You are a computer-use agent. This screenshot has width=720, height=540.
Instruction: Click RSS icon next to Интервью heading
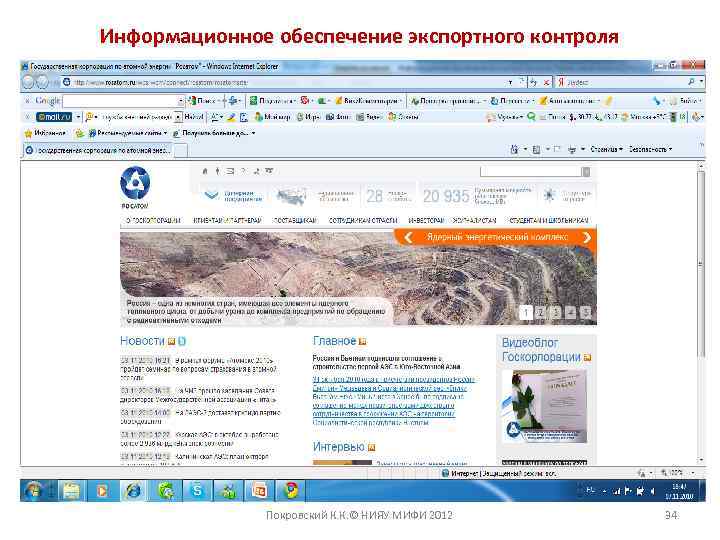[371, 447]
